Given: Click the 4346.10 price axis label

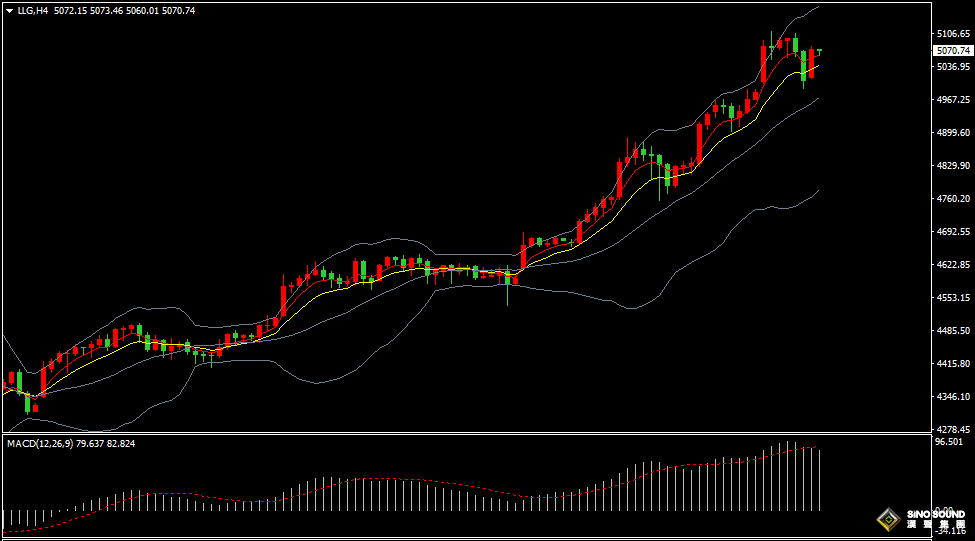Looking at the screenshot, I should (x=951, y=397).
